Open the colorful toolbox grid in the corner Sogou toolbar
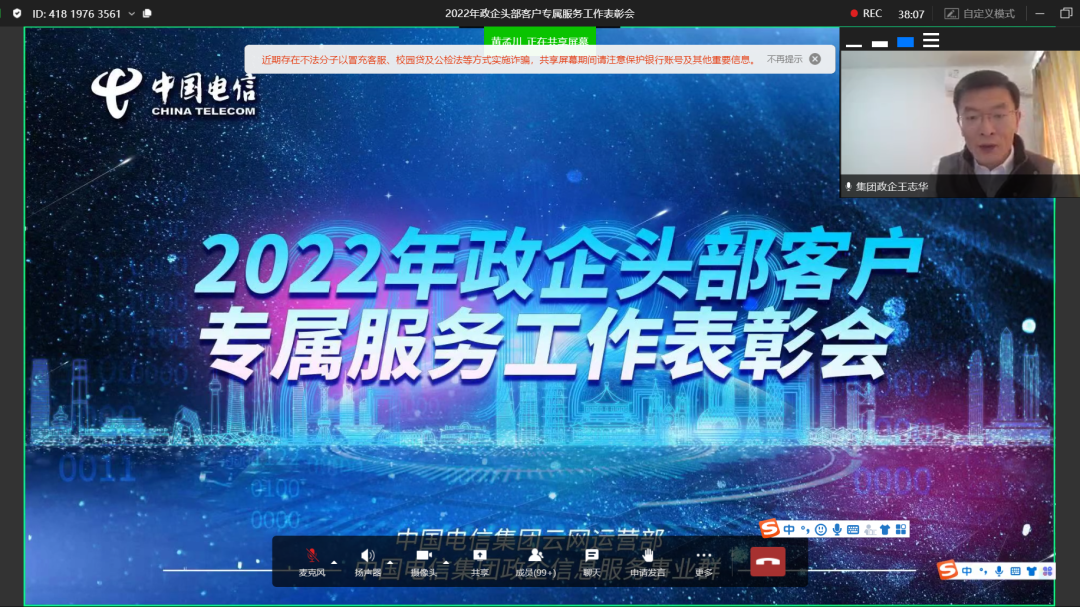Screen dimensions: 1080x607 tap(1047, 570)
